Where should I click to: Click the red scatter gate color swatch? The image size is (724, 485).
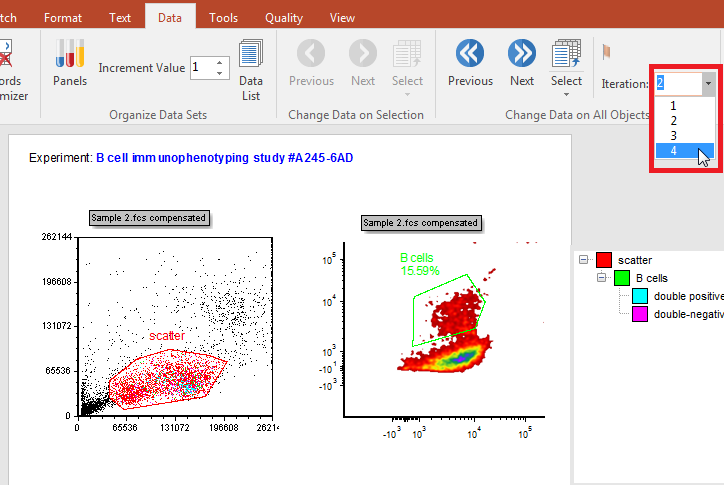(603, 260)
